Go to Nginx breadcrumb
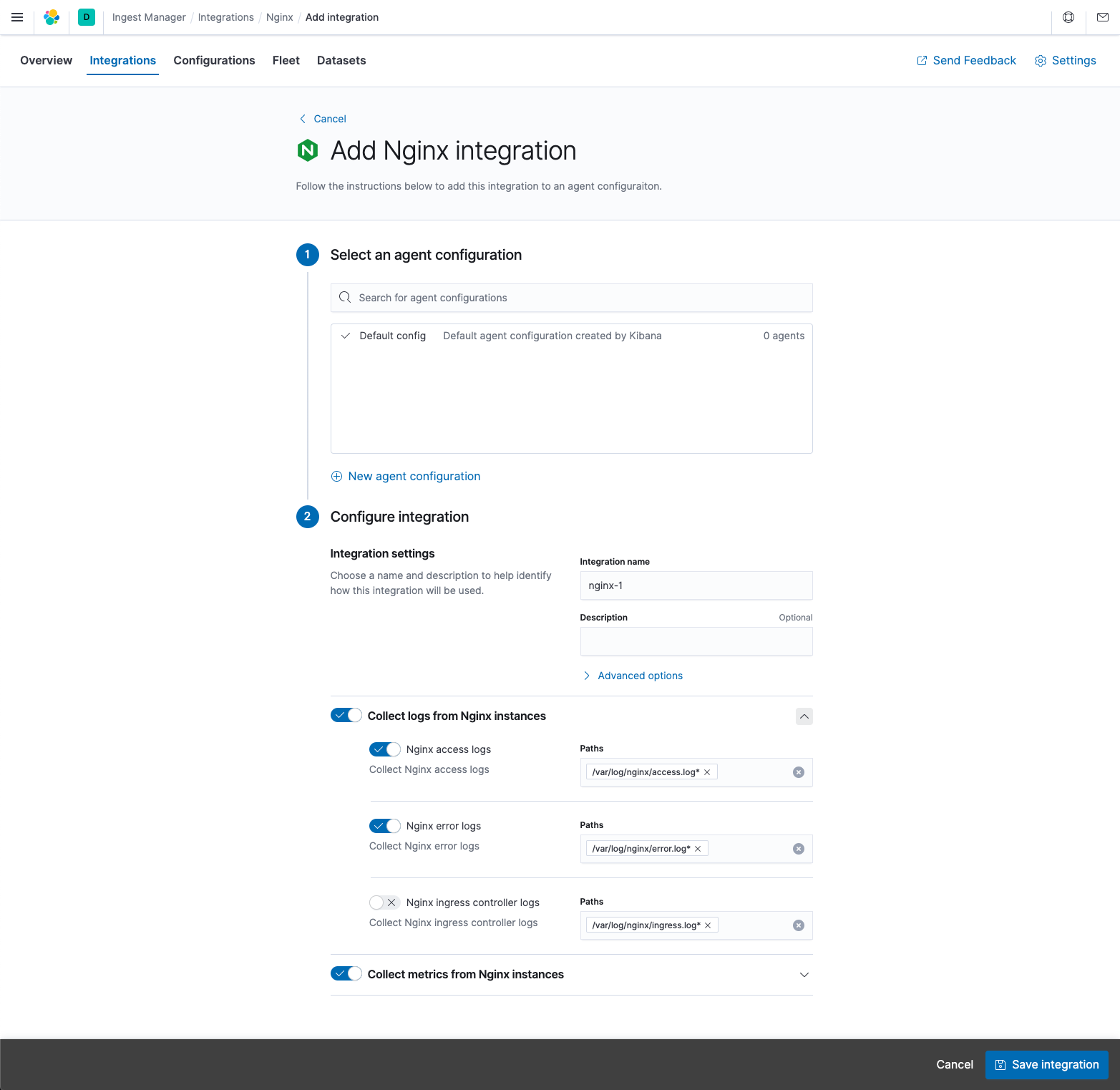The image size is (1120, 1090). point(280,17)
